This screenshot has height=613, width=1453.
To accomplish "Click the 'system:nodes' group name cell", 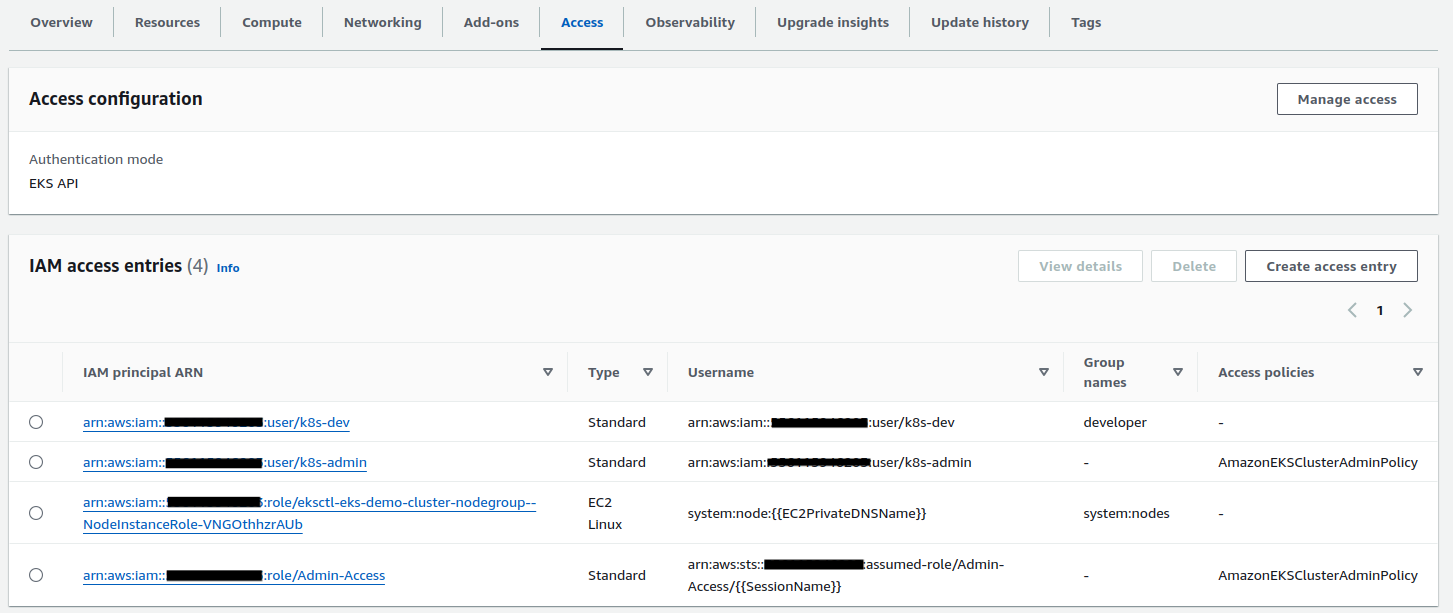I will pos(1126,513).
